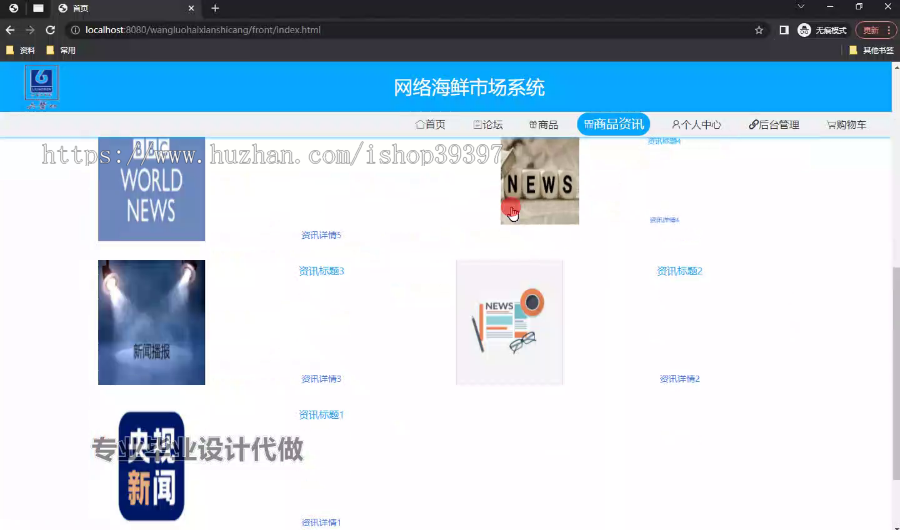Click the site logo in the header

pos(41,87)
